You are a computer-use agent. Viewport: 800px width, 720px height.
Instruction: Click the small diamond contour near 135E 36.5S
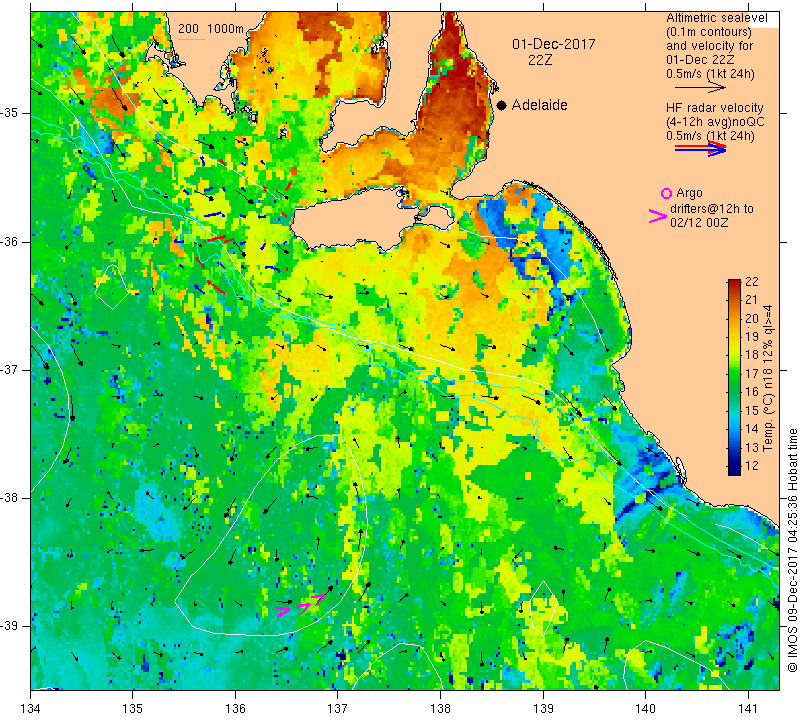tap(111, 287)
